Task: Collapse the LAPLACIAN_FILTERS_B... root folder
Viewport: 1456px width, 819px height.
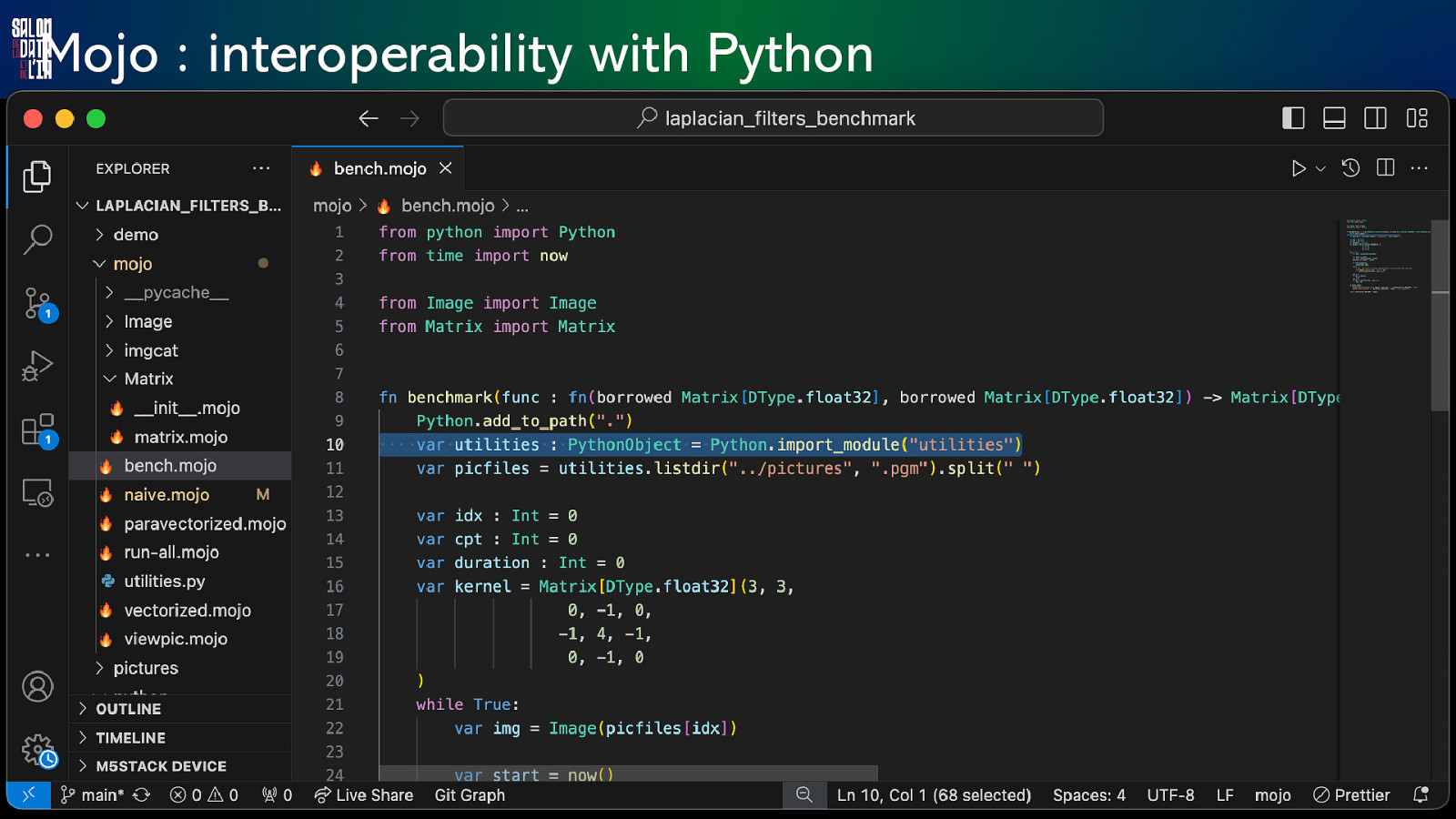Action: 180,206
